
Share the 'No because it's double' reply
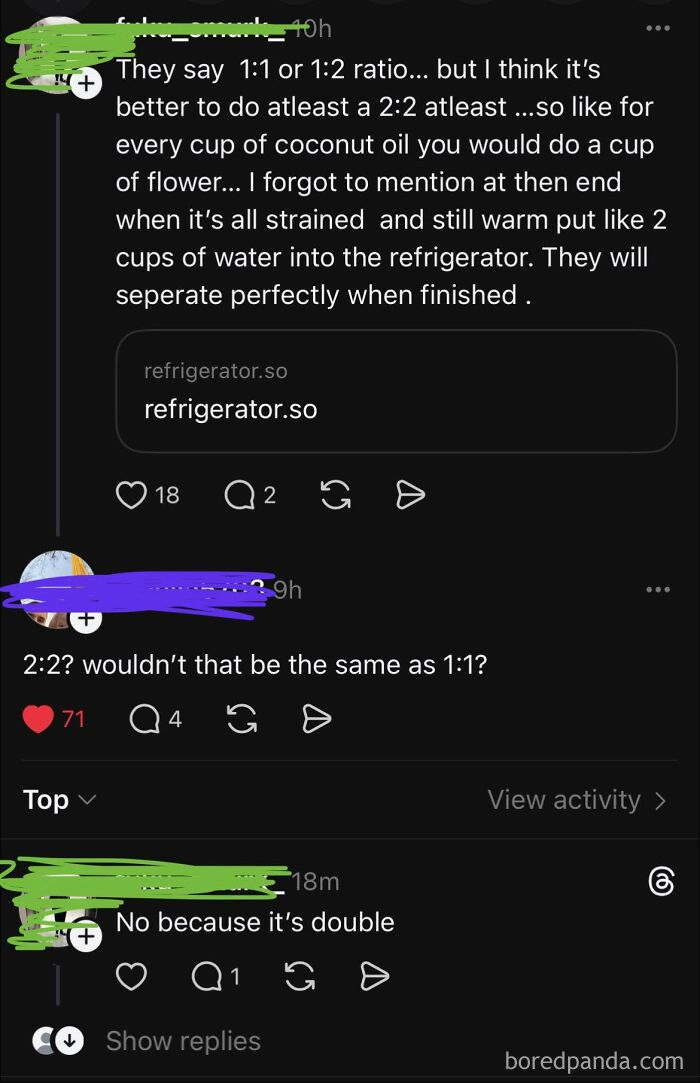pyautogui.click(x=375, y=976)
